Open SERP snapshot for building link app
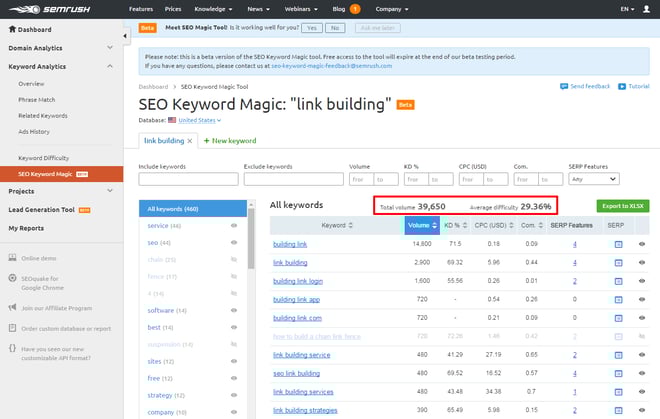660x419 pixels. (618, 299)
